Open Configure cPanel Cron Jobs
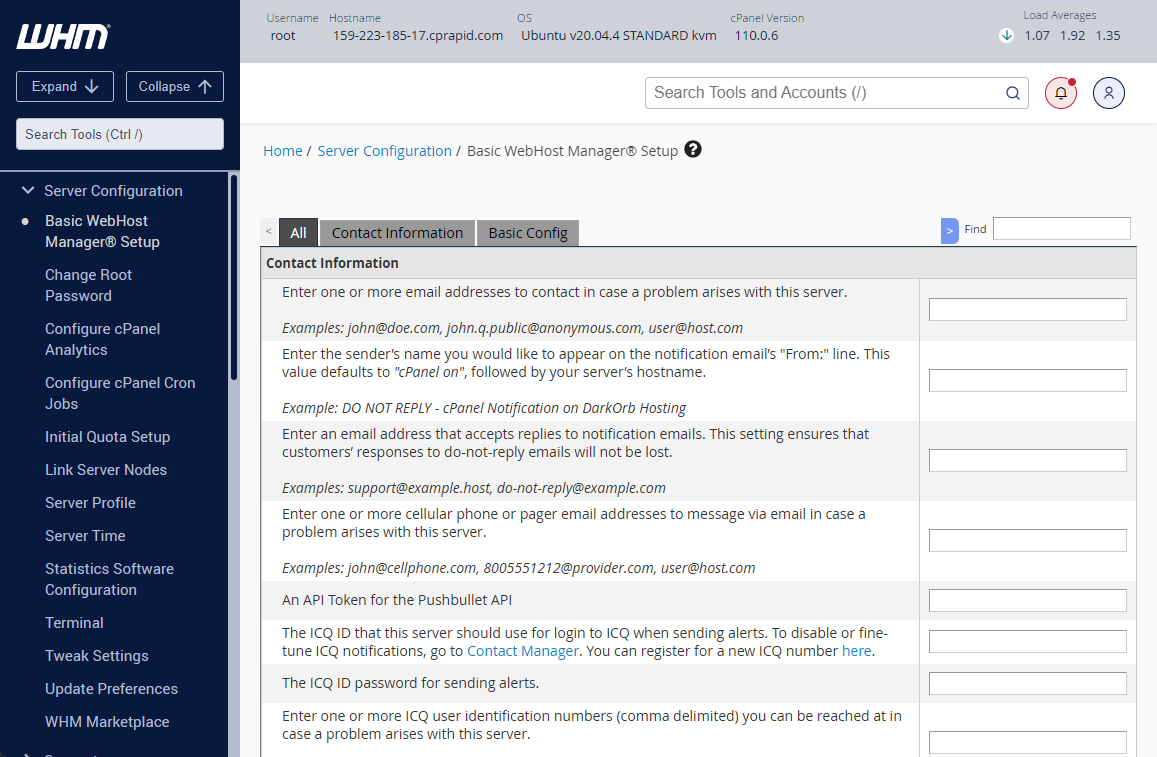 (120, 393)
